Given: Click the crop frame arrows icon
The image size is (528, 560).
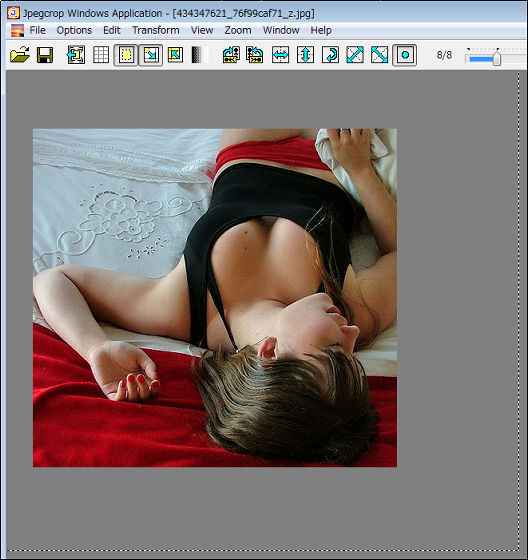Looking at the screenshot, I should coord(76,55).
